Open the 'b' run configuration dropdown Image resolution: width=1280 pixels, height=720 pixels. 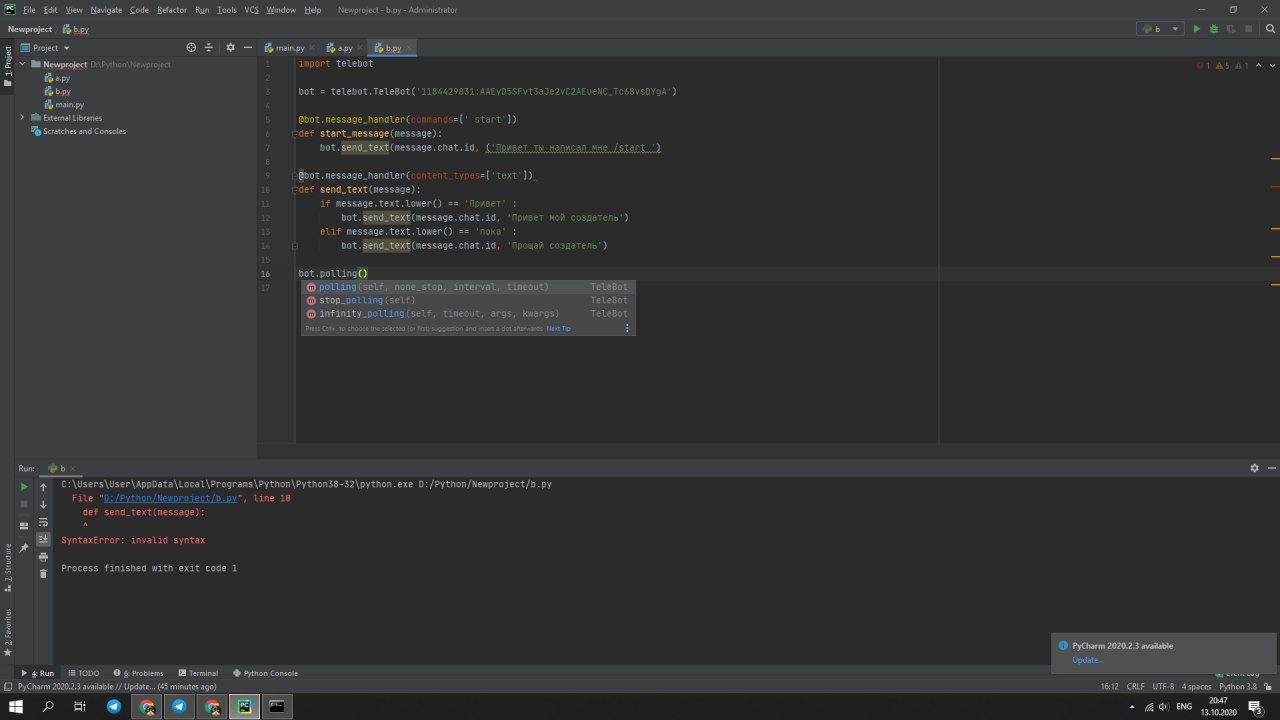pyautogui.click(x=1160, y=29)
